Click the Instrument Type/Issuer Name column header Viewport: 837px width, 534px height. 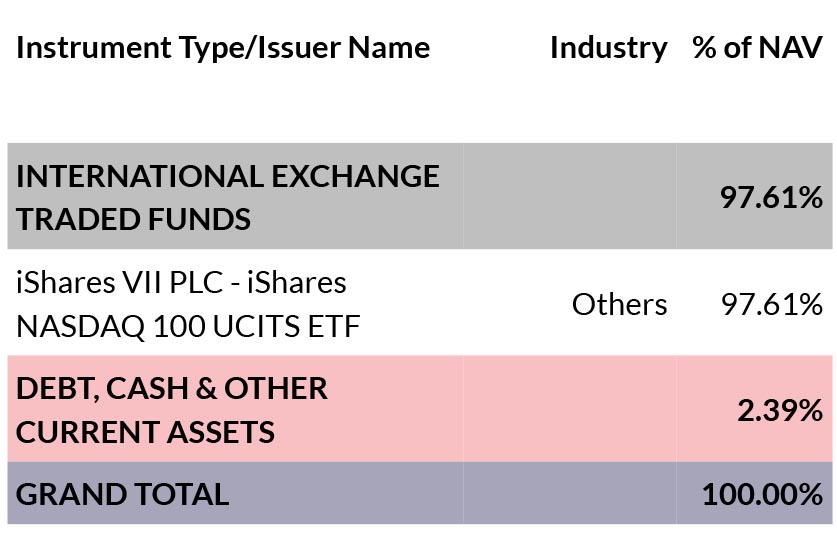pyautogui.click(x=223, y=48)
